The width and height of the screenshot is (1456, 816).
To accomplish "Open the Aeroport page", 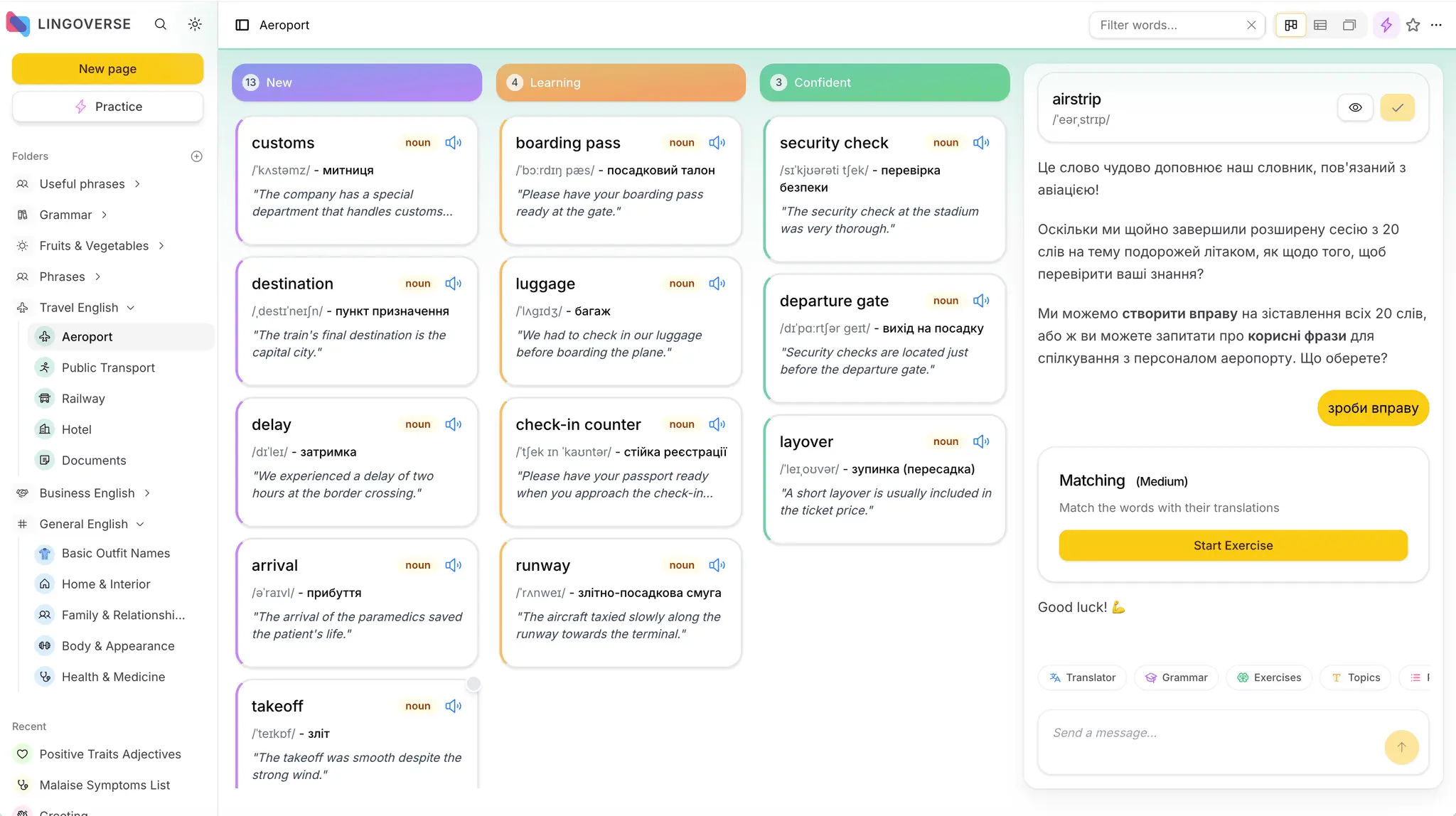I will [121, 337].
